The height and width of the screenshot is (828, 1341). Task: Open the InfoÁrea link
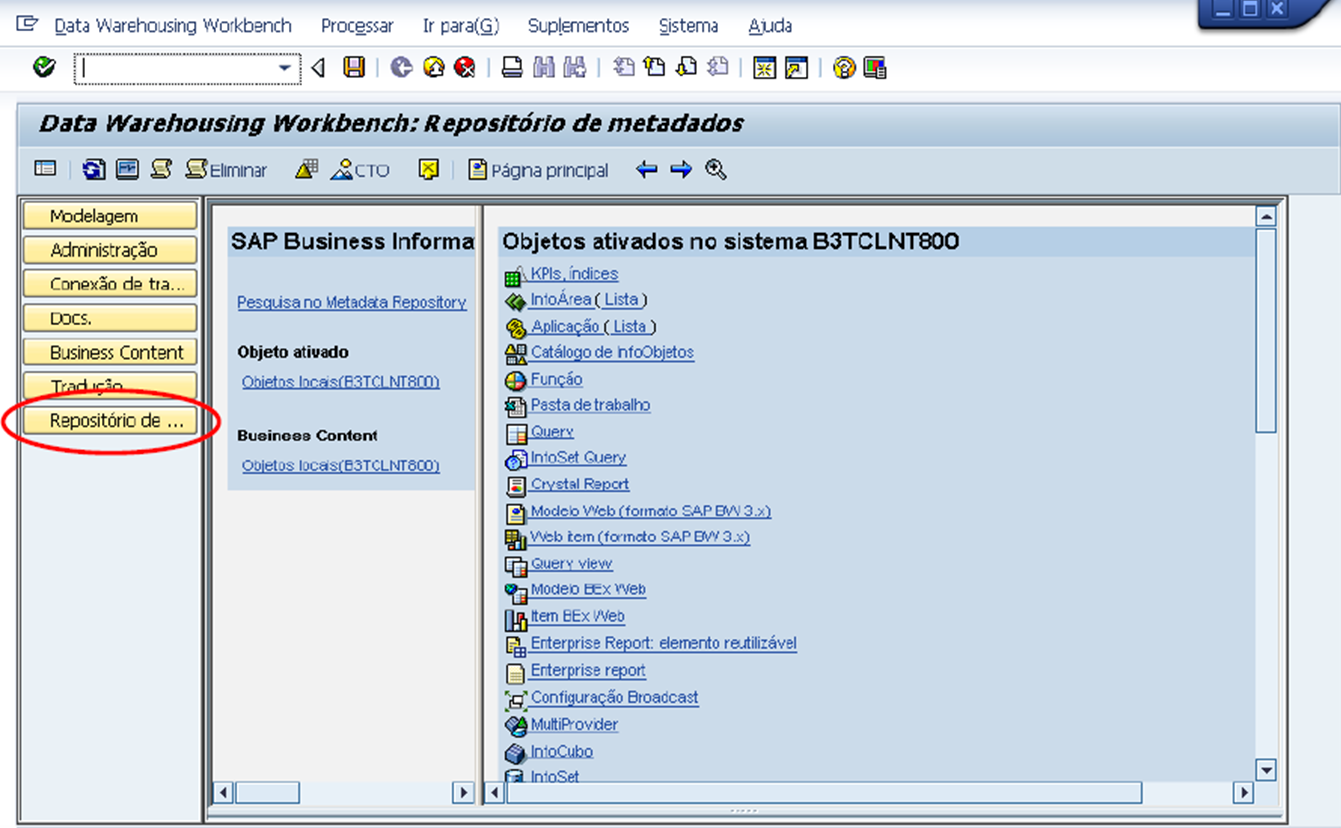[x=561, y=299]
